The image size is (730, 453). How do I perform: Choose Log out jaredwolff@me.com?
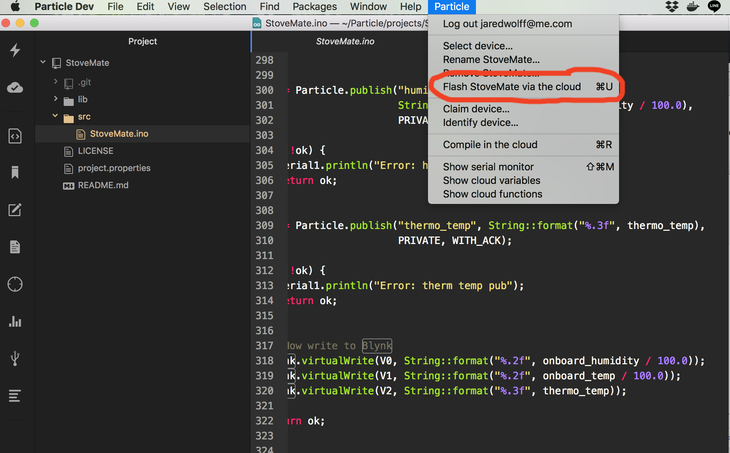pos(523,24)
